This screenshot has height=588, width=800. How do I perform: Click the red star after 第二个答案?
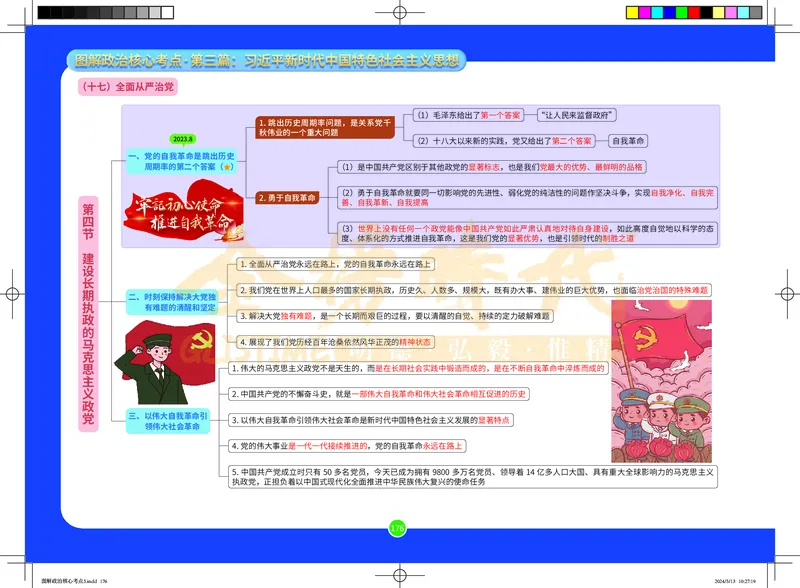(227, 167)
